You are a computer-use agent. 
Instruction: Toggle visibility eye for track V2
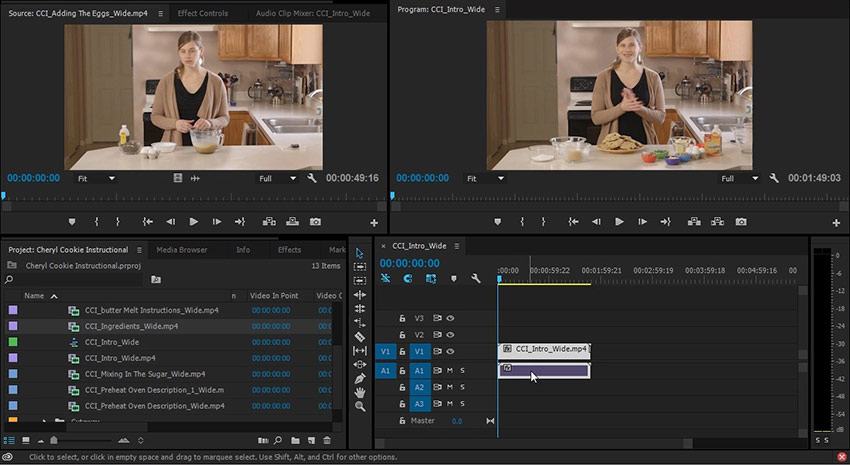tap(450, 335)
